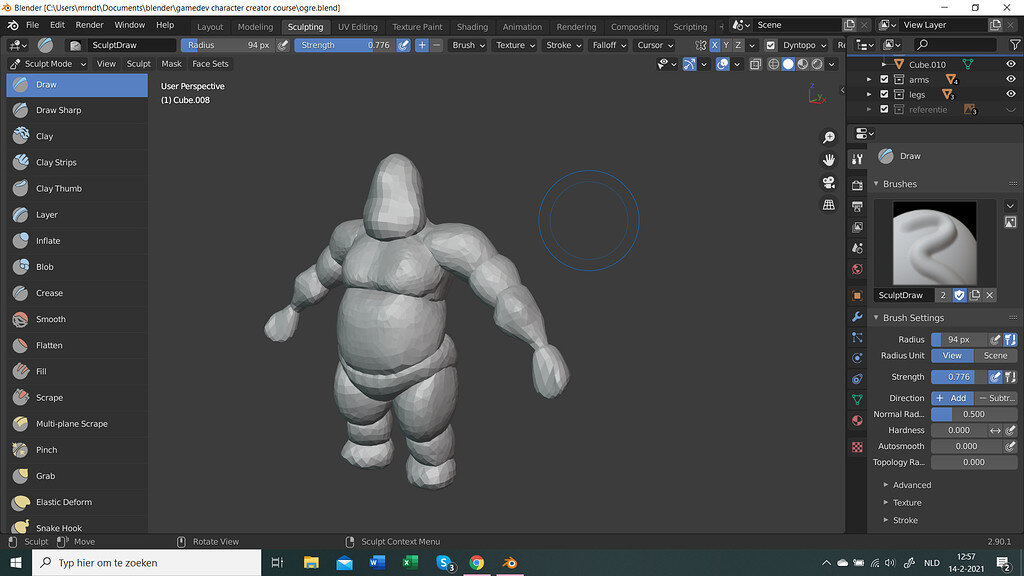Pick the Grab brush tool
Viewport: 1024px width, 576px height.
pos(45,476)
